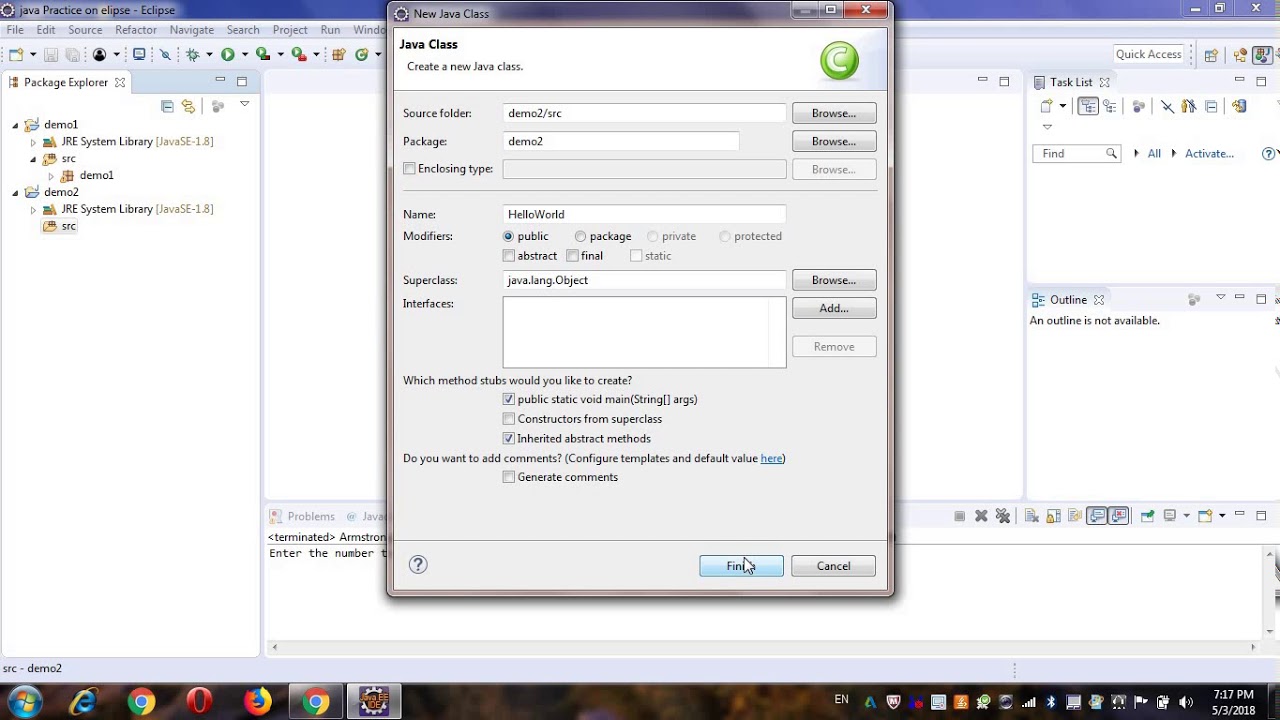Open the Navigate menu
This screenshot has width=1280, height=720.
coord(192,30)
